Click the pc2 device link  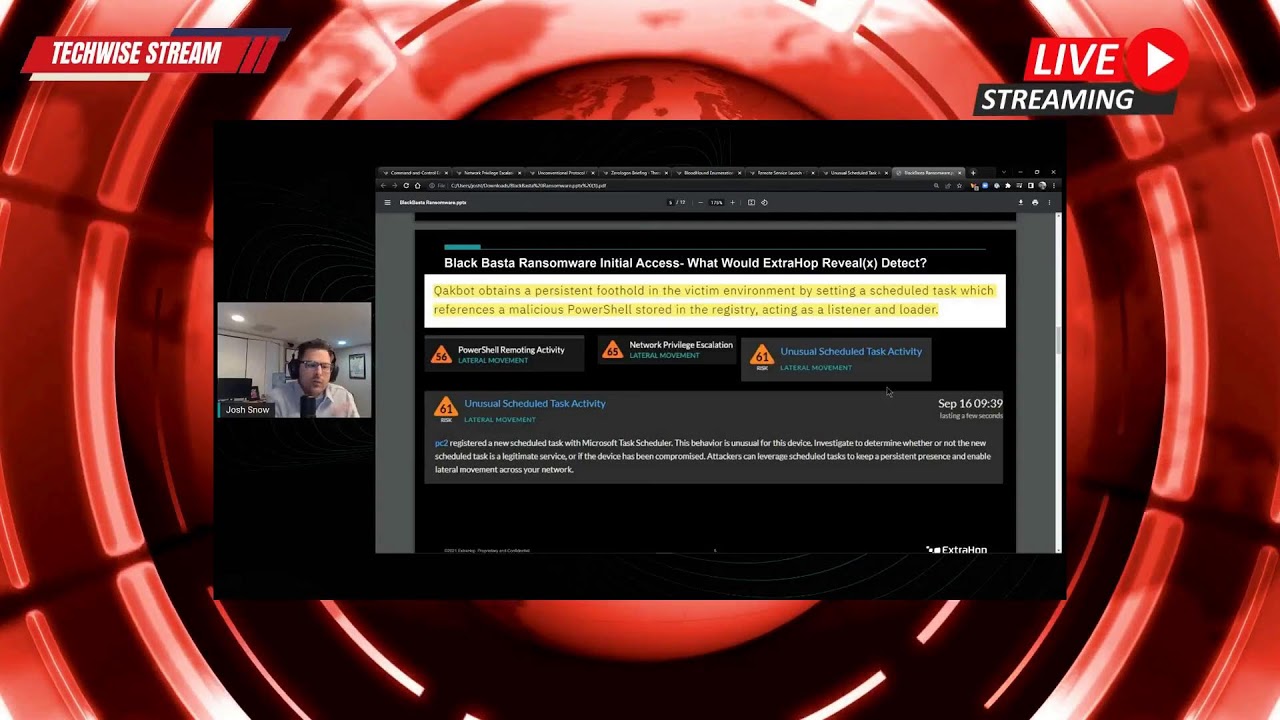pos(441,443)
